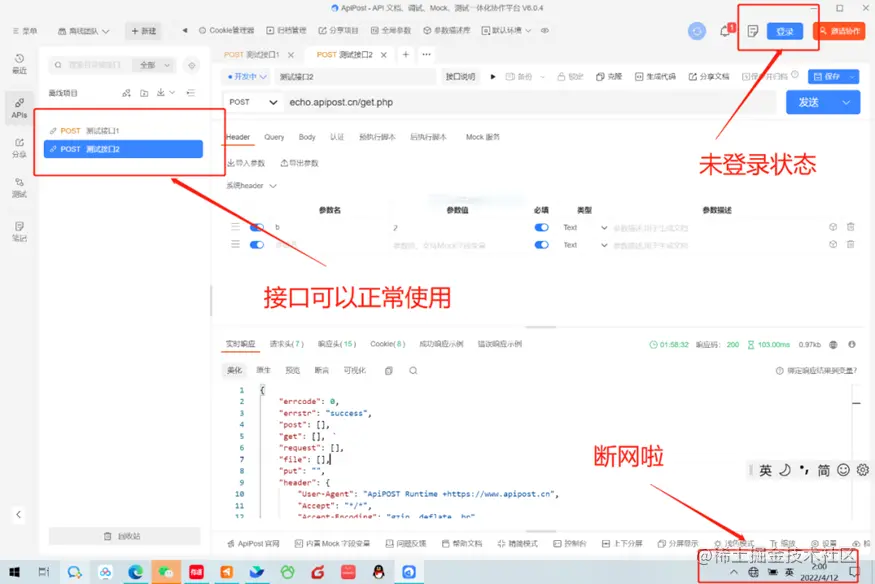Open the 响应头(15) response tab

click(336, 344)
